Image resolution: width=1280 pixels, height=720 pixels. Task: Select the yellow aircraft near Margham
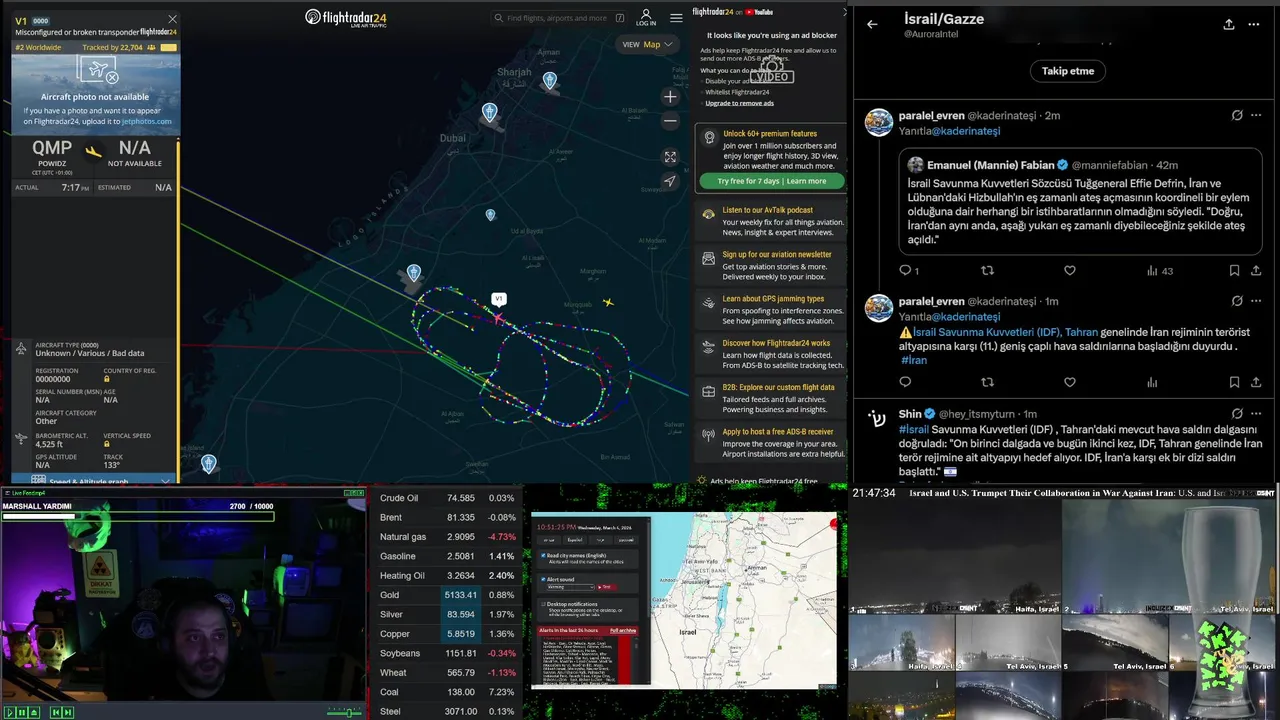pos(607,302)
